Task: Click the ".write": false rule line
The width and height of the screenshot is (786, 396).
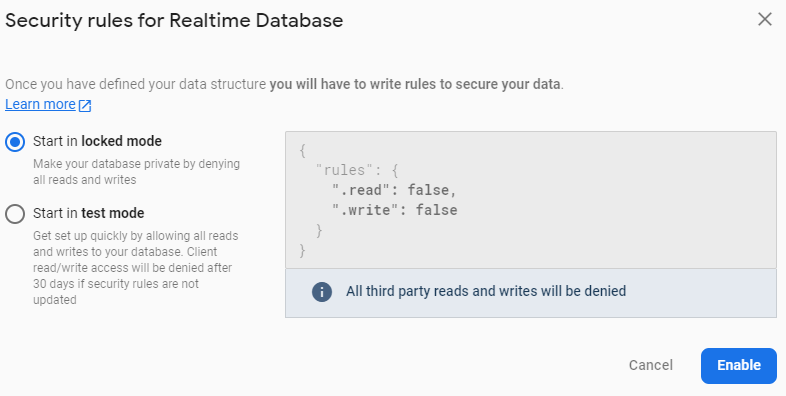Action: [x=395, y=210]
